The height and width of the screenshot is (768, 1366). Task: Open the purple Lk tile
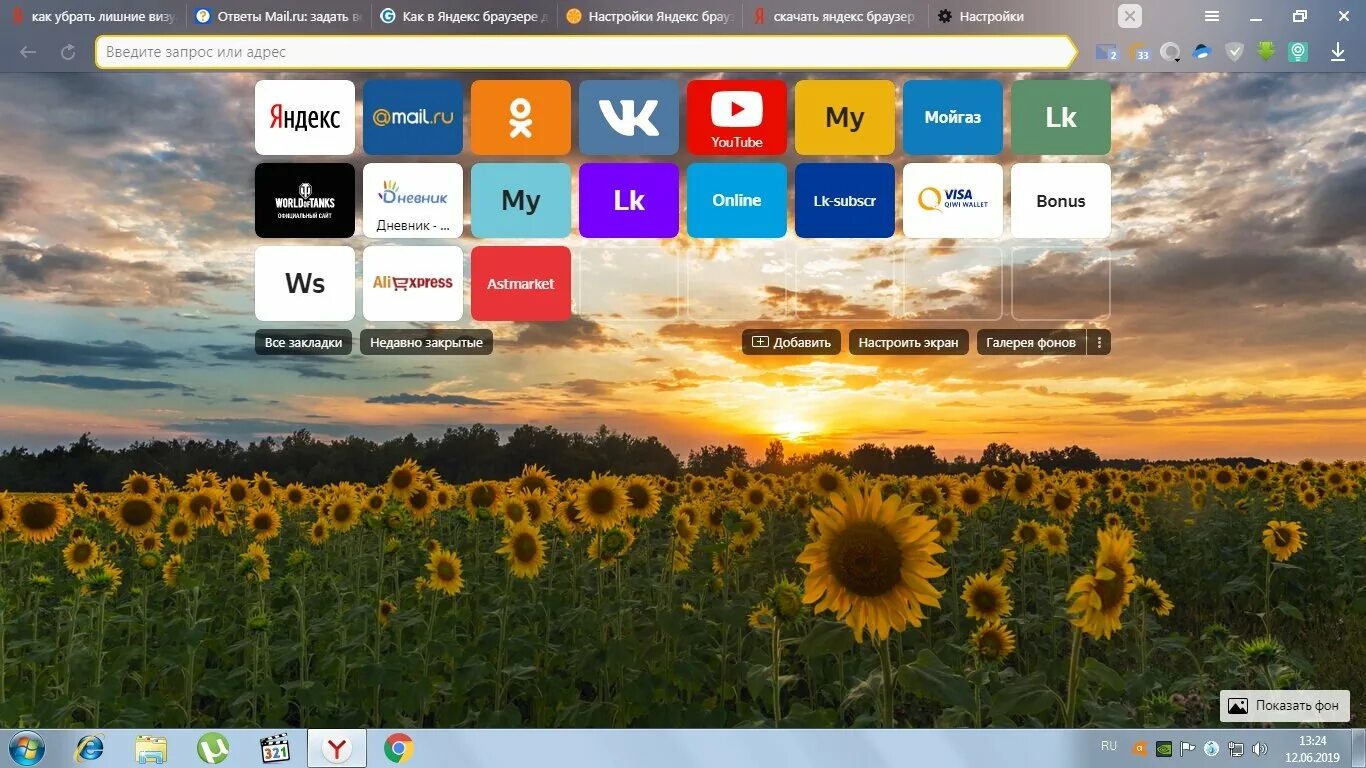coord(629,200)
